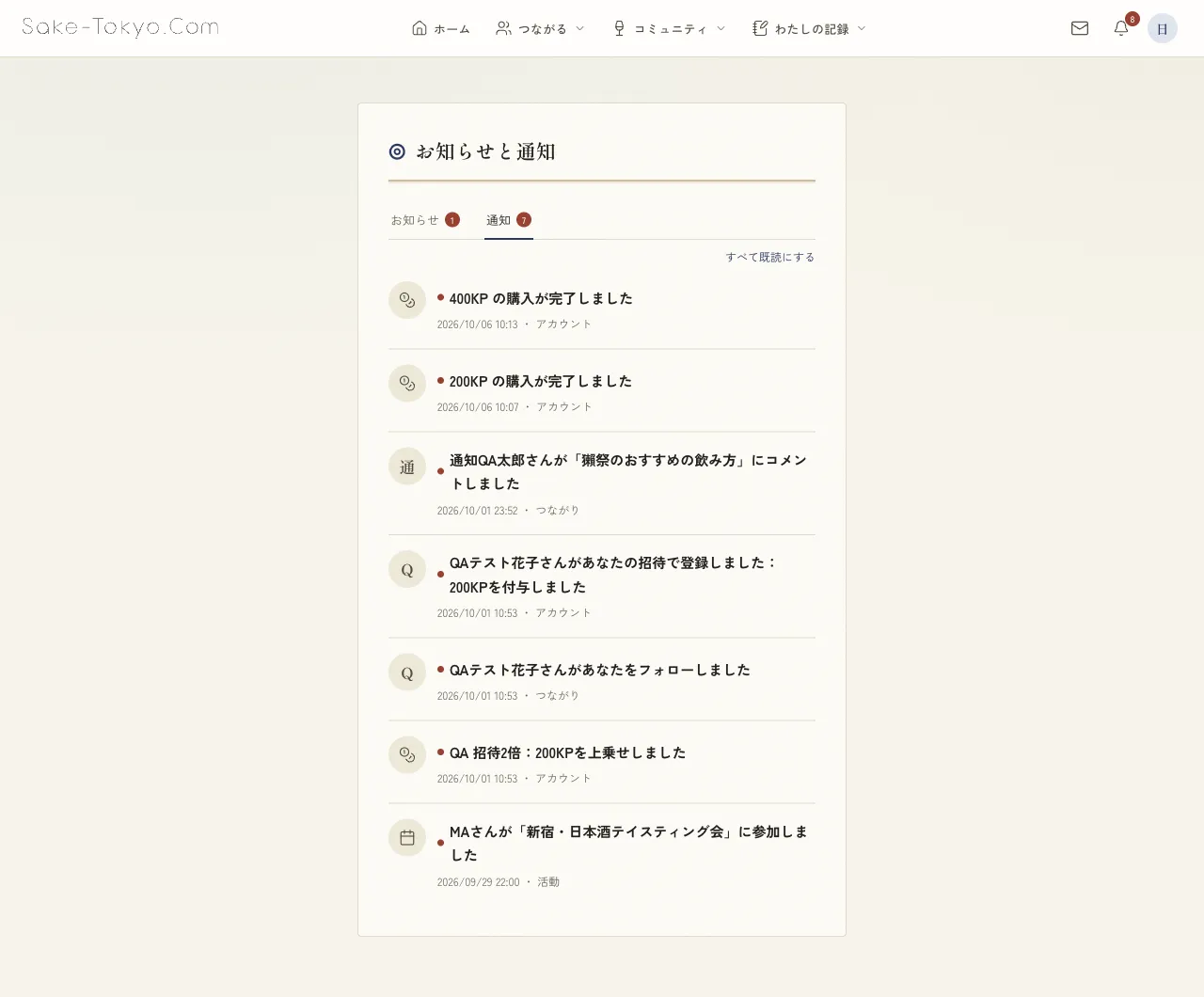Open the QAテスト花子 follow notification
The width and height of the screenshot is (1204, 997).
point(602,679)
